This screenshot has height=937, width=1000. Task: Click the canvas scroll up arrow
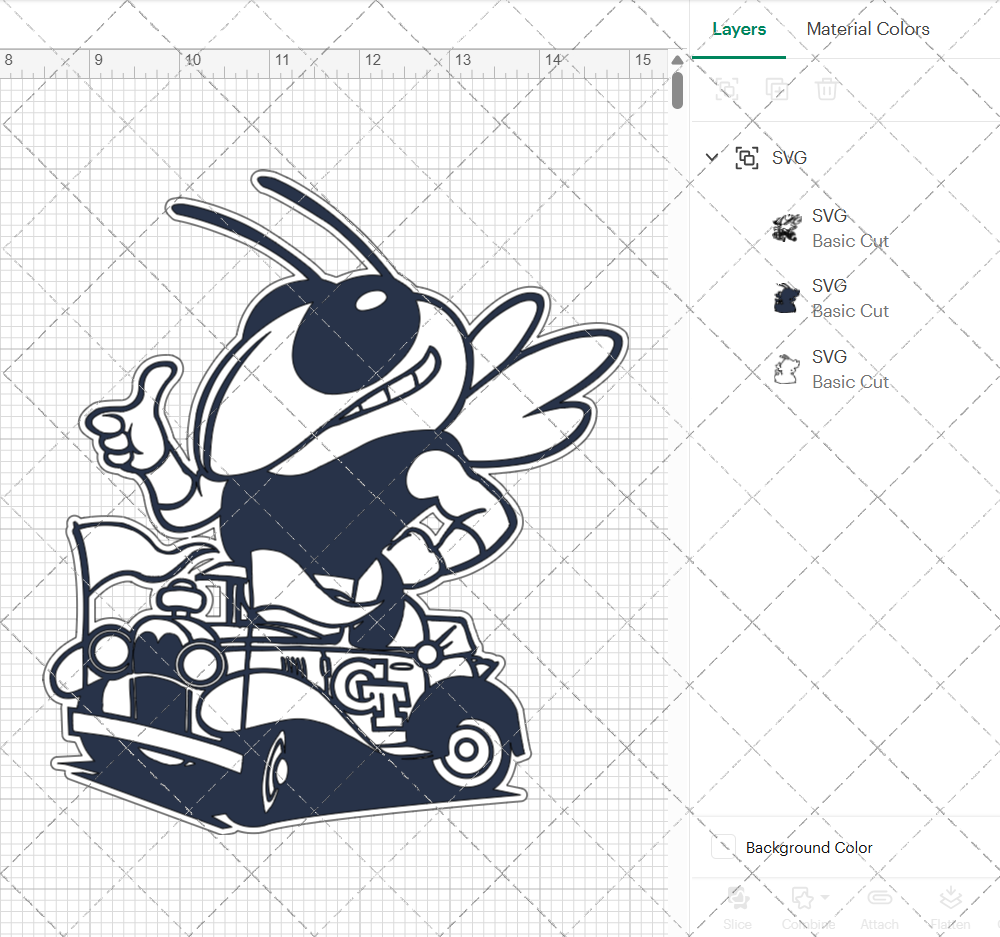(x=677, y=60)
